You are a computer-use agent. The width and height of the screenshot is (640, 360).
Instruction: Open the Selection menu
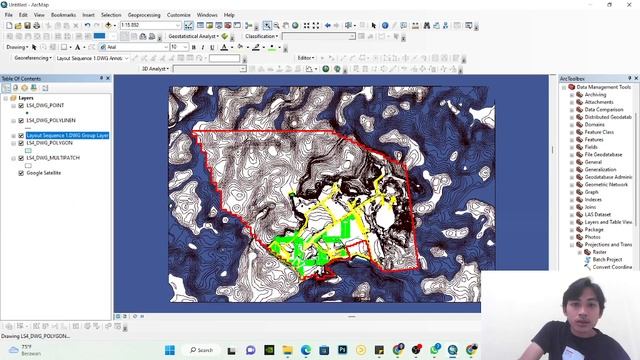pos(111,15)
